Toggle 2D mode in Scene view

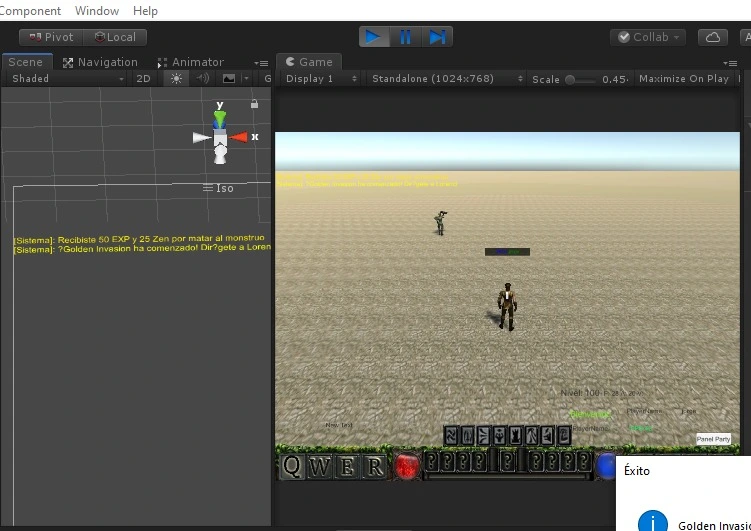pos(143,79)
